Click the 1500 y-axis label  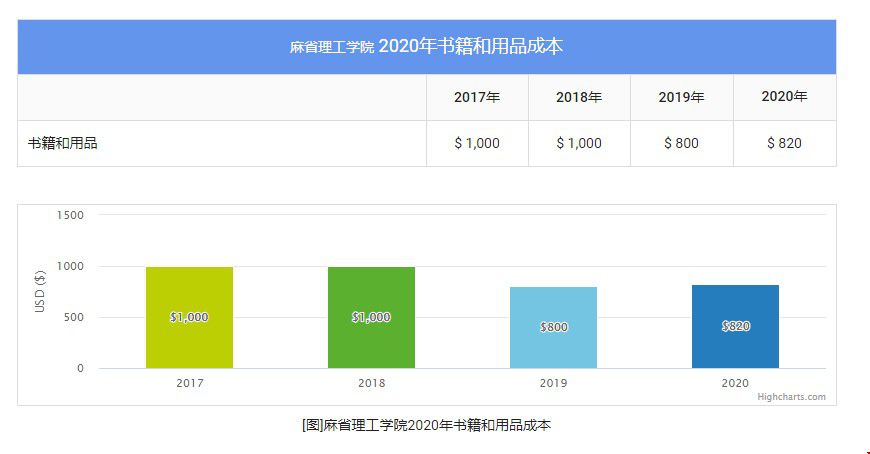70,215
